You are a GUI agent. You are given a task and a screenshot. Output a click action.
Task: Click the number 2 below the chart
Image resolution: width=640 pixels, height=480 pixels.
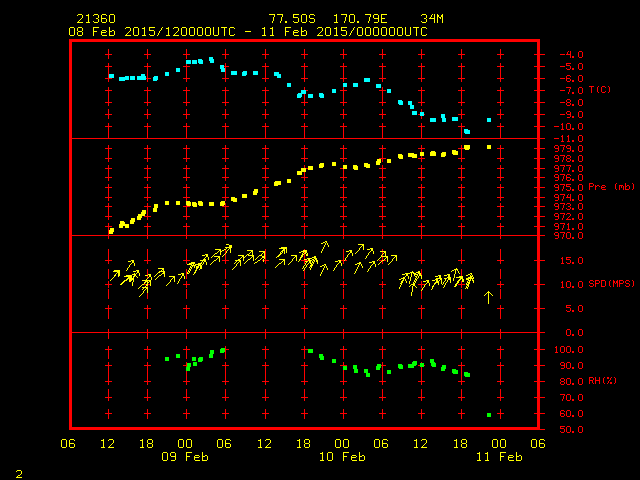click(19, 474)
